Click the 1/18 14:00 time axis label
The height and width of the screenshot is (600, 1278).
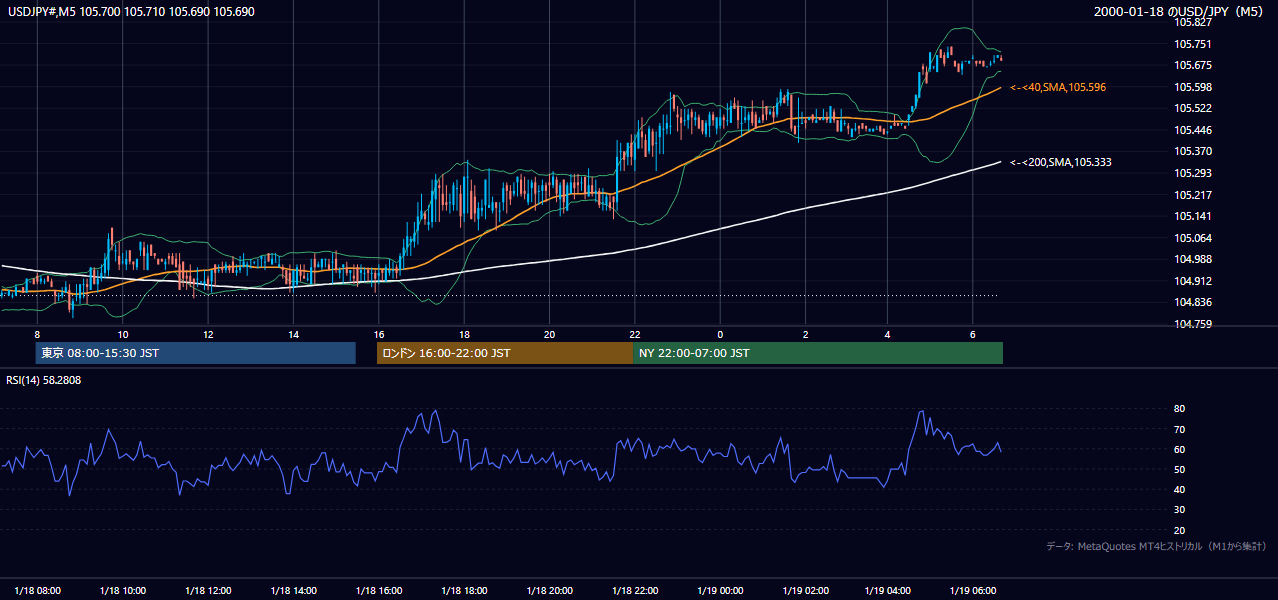point(293,591)
